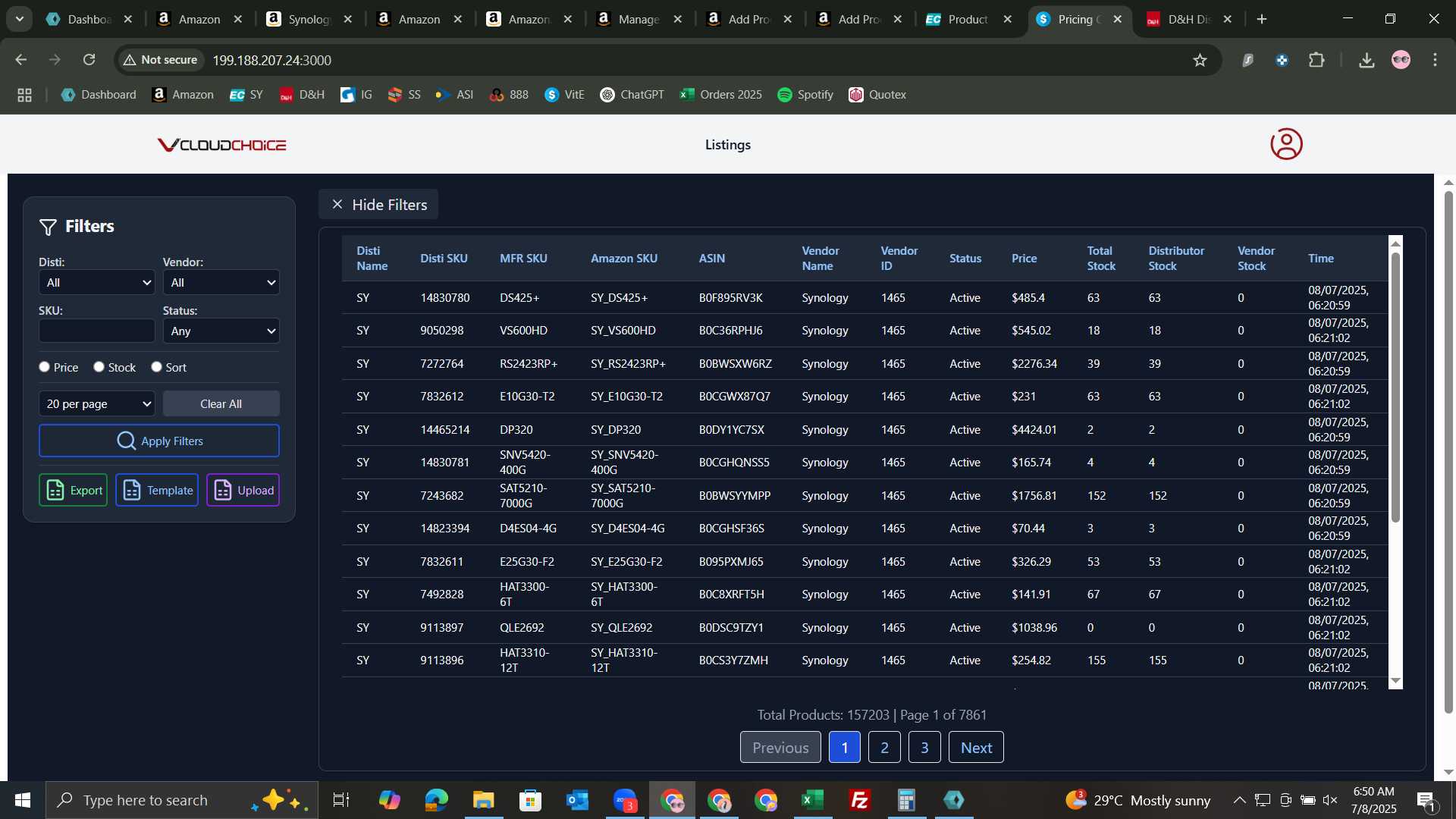Viewport: 1456px width, 819px height.
Task: Click ASIN B0F895RV3K cell
Action: [731, 298]
